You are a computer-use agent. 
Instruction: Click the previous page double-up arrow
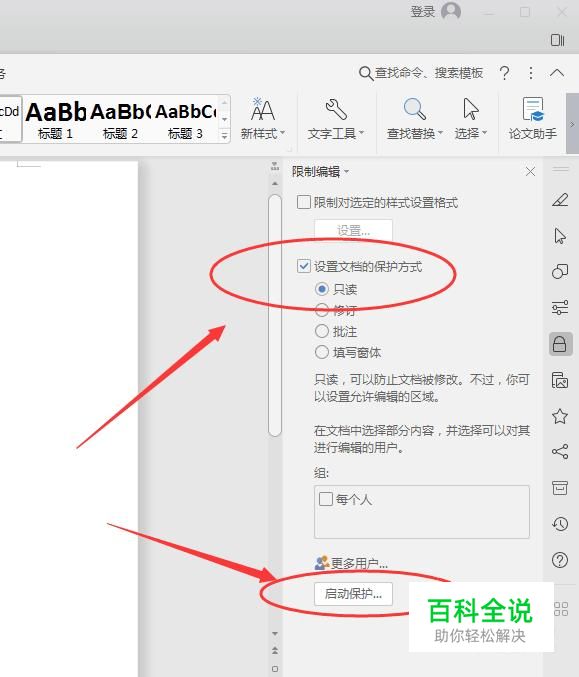pyautogui.click(x=275, y=651)
